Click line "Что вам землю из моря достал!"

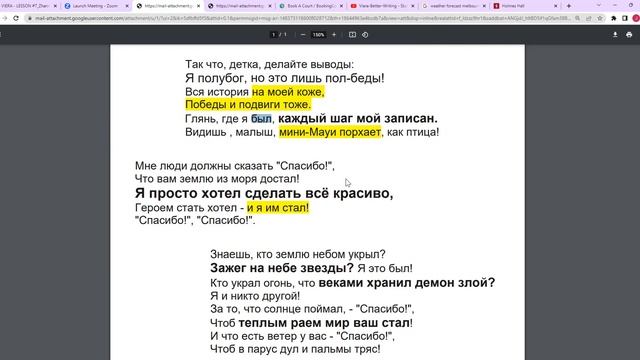click(x=217, y=179)
